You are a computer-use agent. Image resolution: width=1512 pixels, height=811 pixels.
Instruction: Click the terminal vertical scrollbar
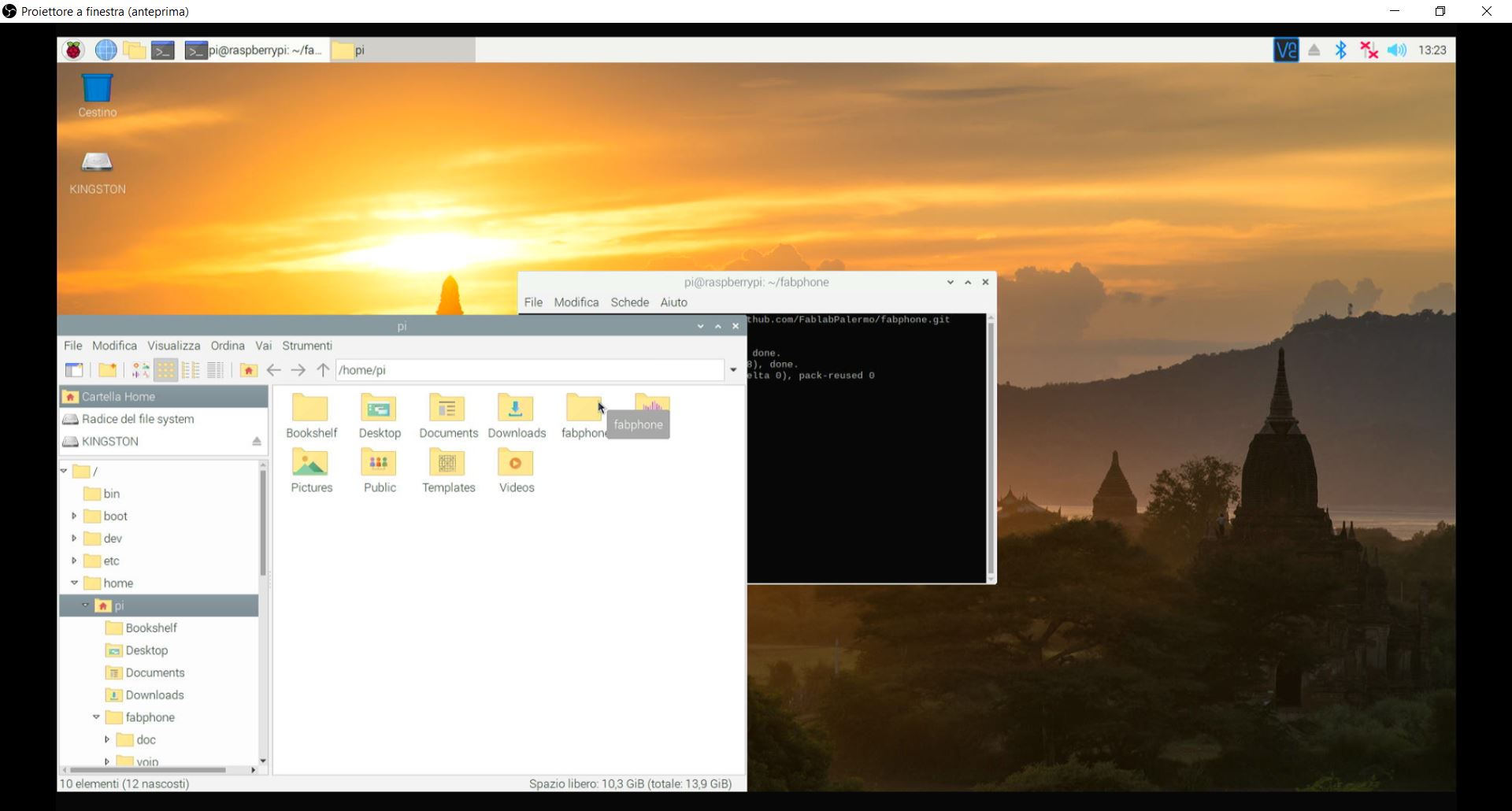pyautogui.click(x=991, y=447)
